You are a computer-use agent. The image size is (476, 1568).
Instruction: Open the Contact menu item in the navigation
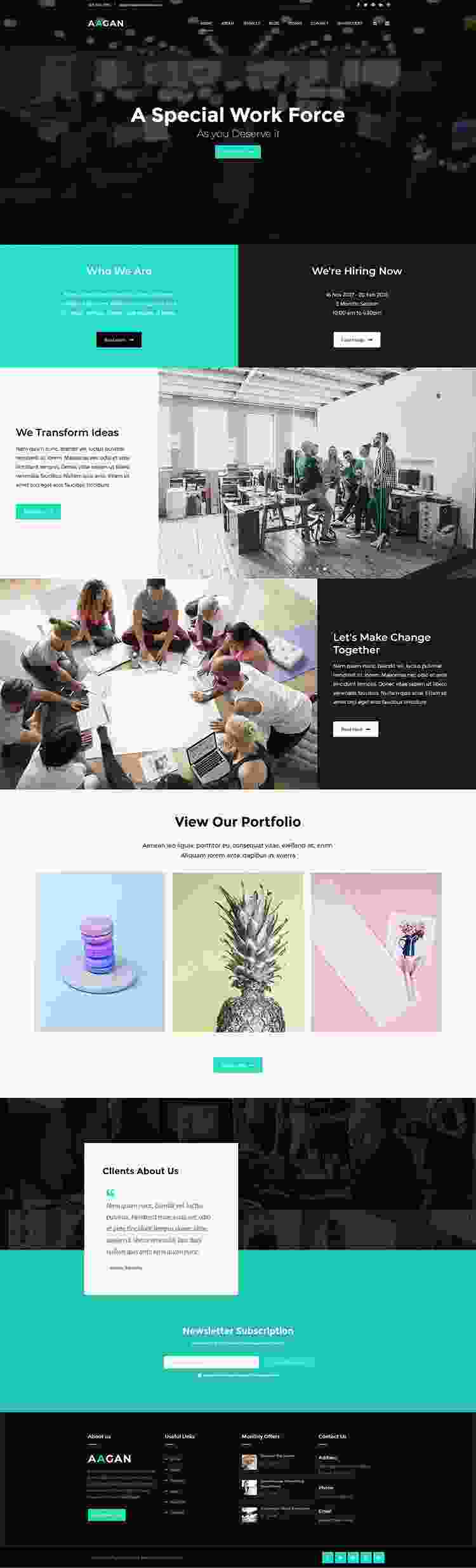click(x=319, y=23)
